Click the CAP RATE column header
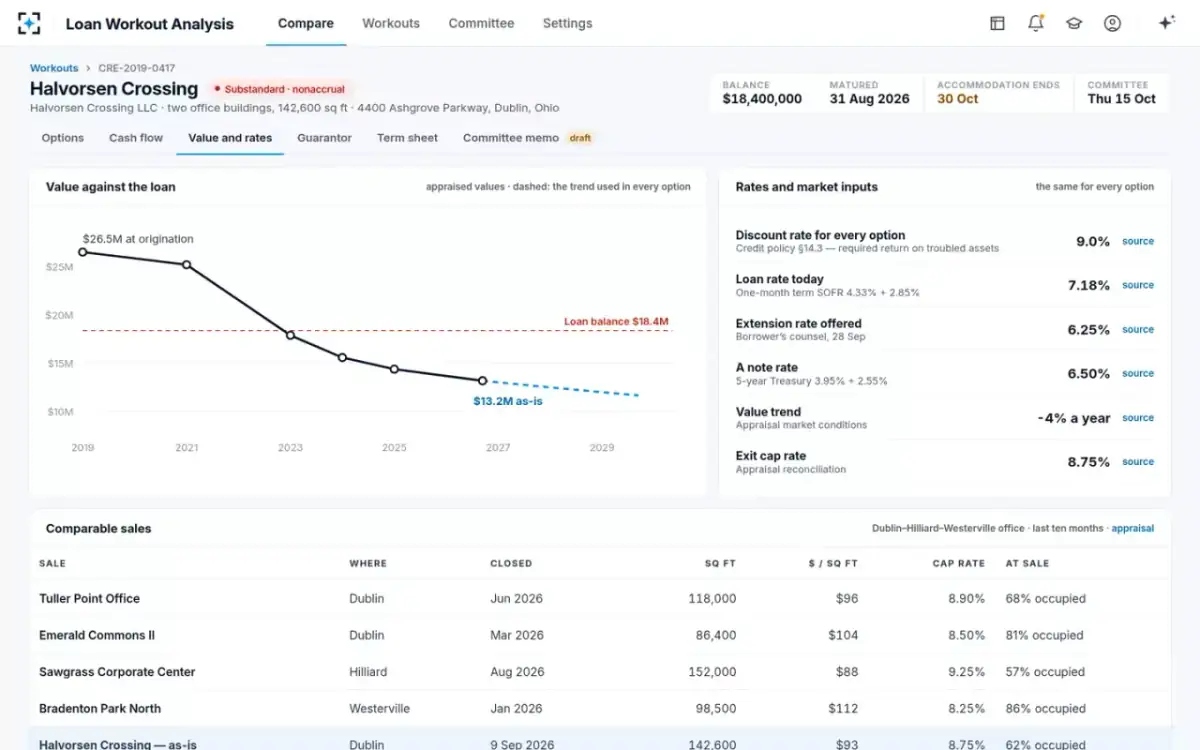The height and width of the screenshot is (750, 1200). click(958, 564)
